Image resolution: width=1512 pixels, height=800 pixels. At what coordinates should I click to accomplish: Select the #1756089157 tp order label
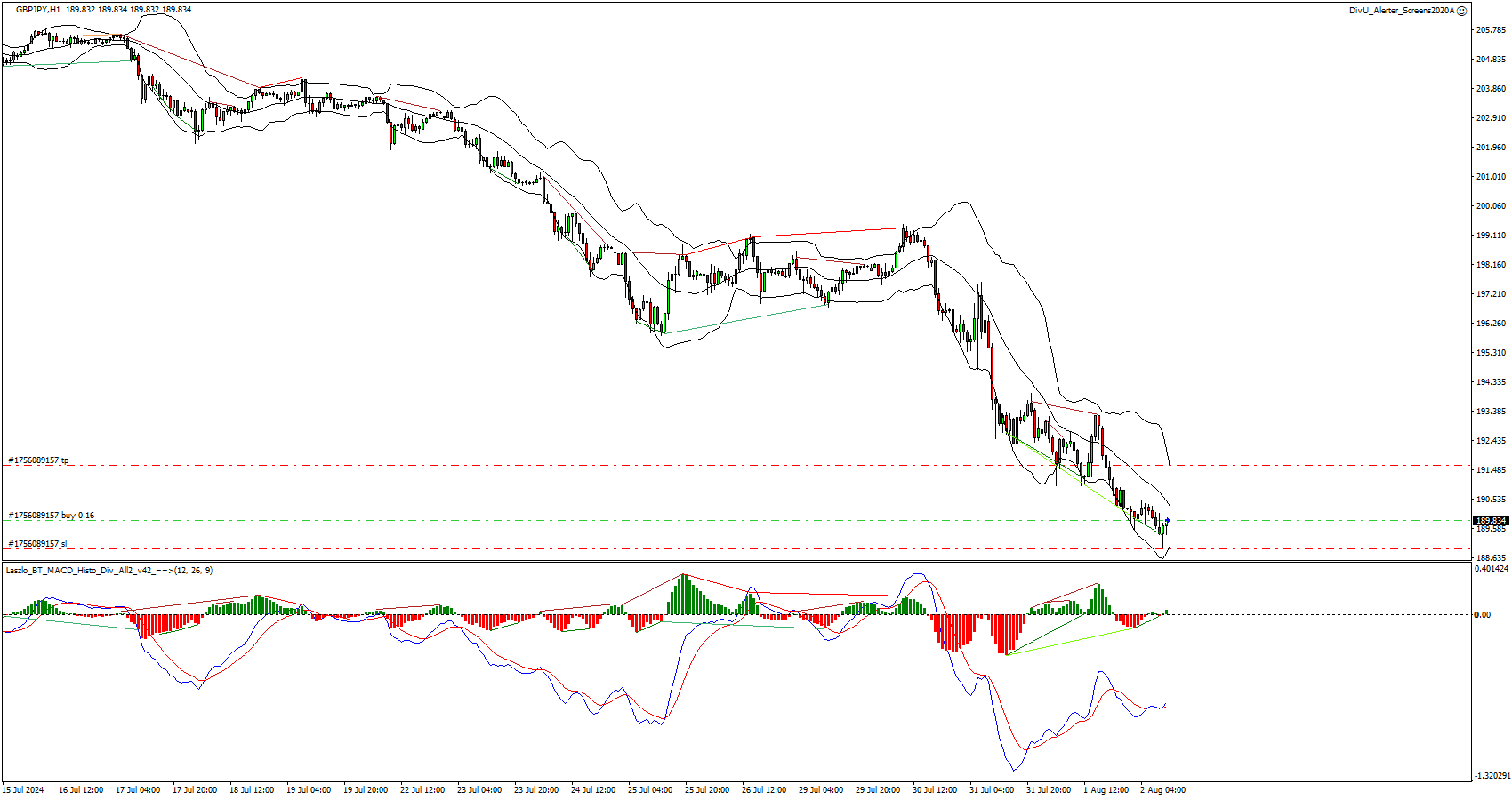38,460
